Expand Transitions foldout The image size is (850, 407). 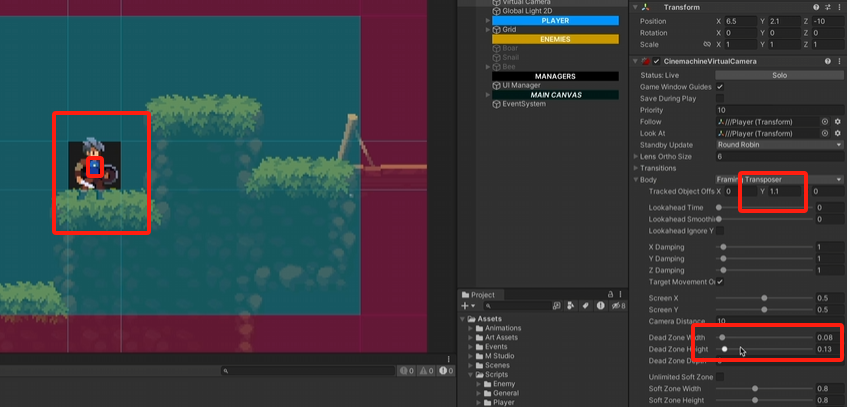pos(636,168)
